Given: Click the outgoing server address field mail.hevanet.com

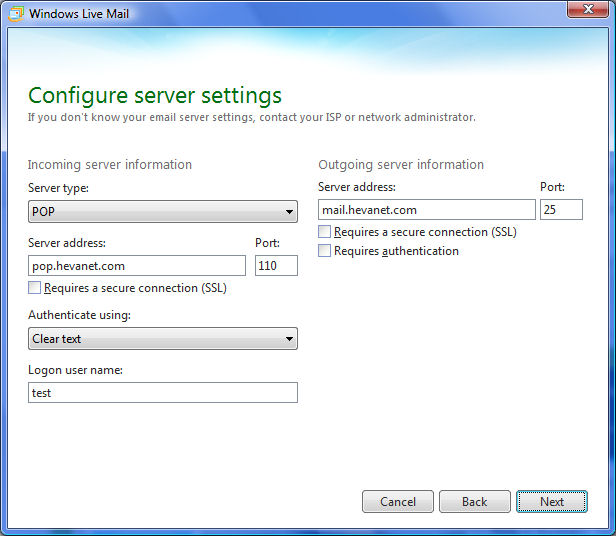Looking at the screenshot, I should pos(427,209).
